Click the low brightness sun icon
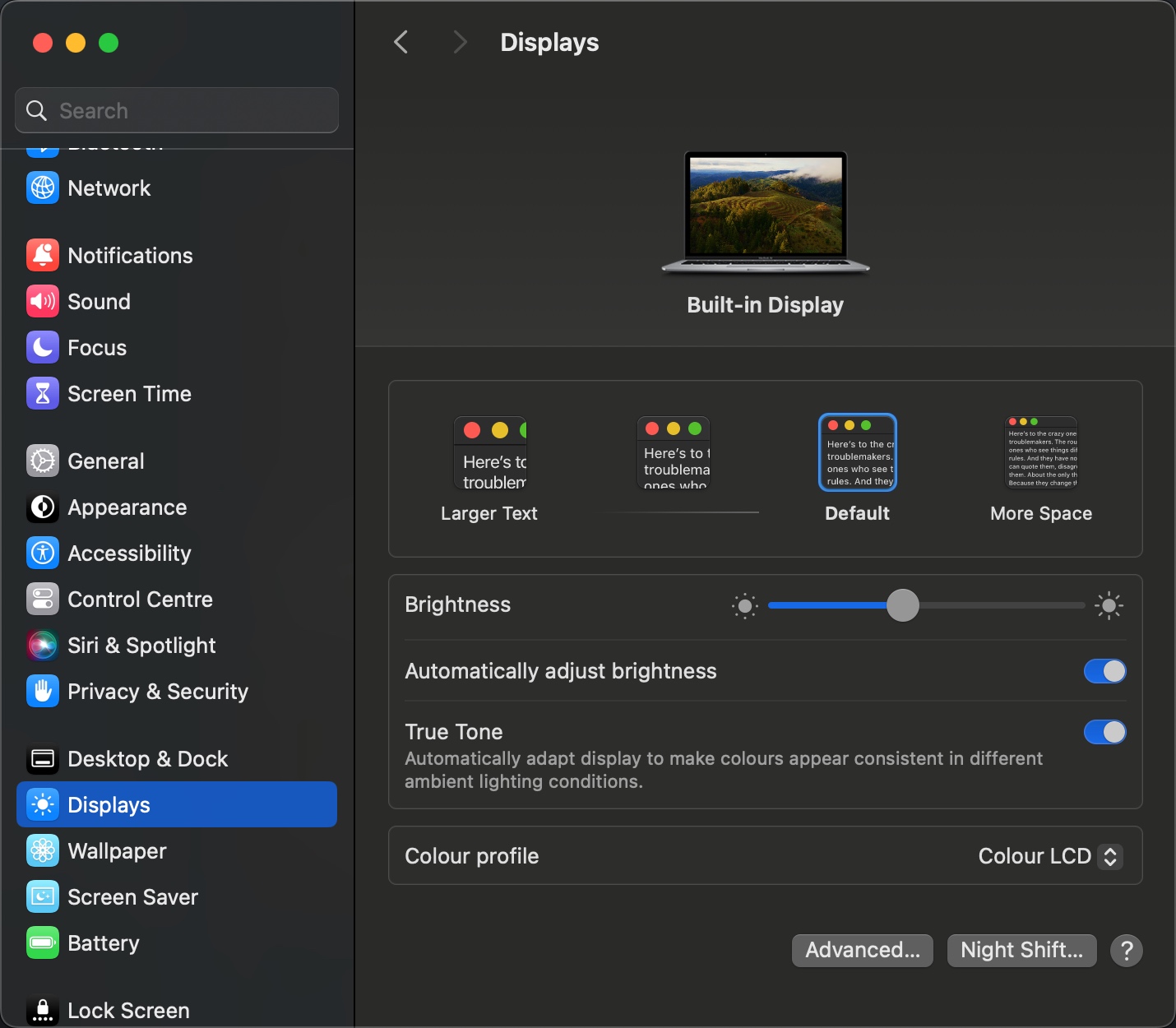 745,606
